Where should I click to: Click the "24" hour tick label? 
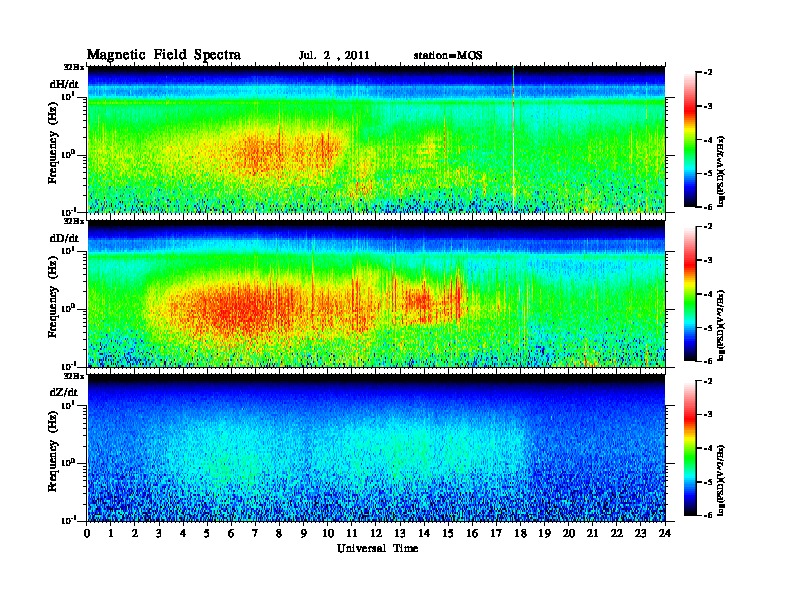point(665,533)
